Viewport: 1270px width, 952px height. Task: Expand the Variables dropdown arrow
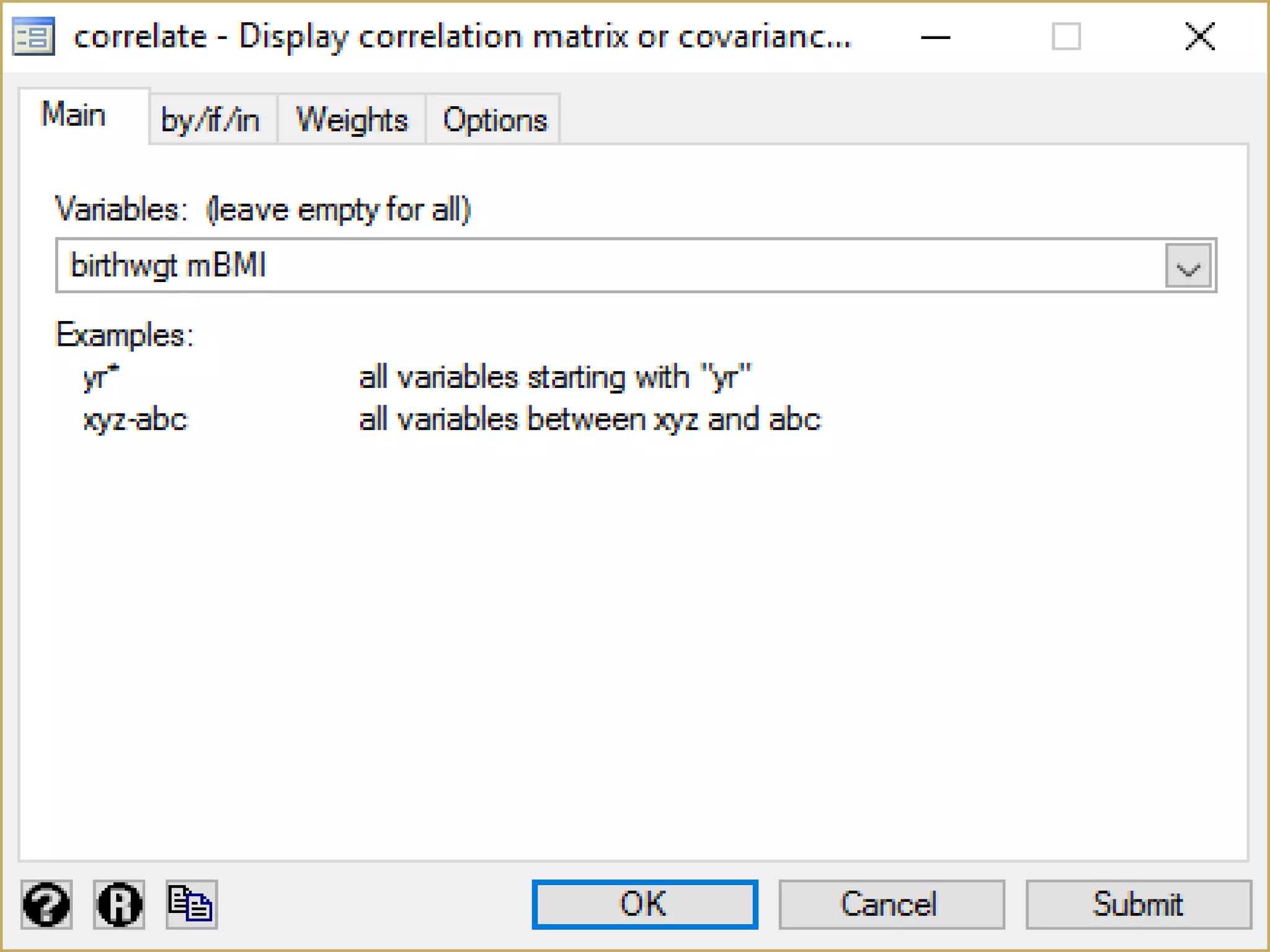coord(1188,267)
